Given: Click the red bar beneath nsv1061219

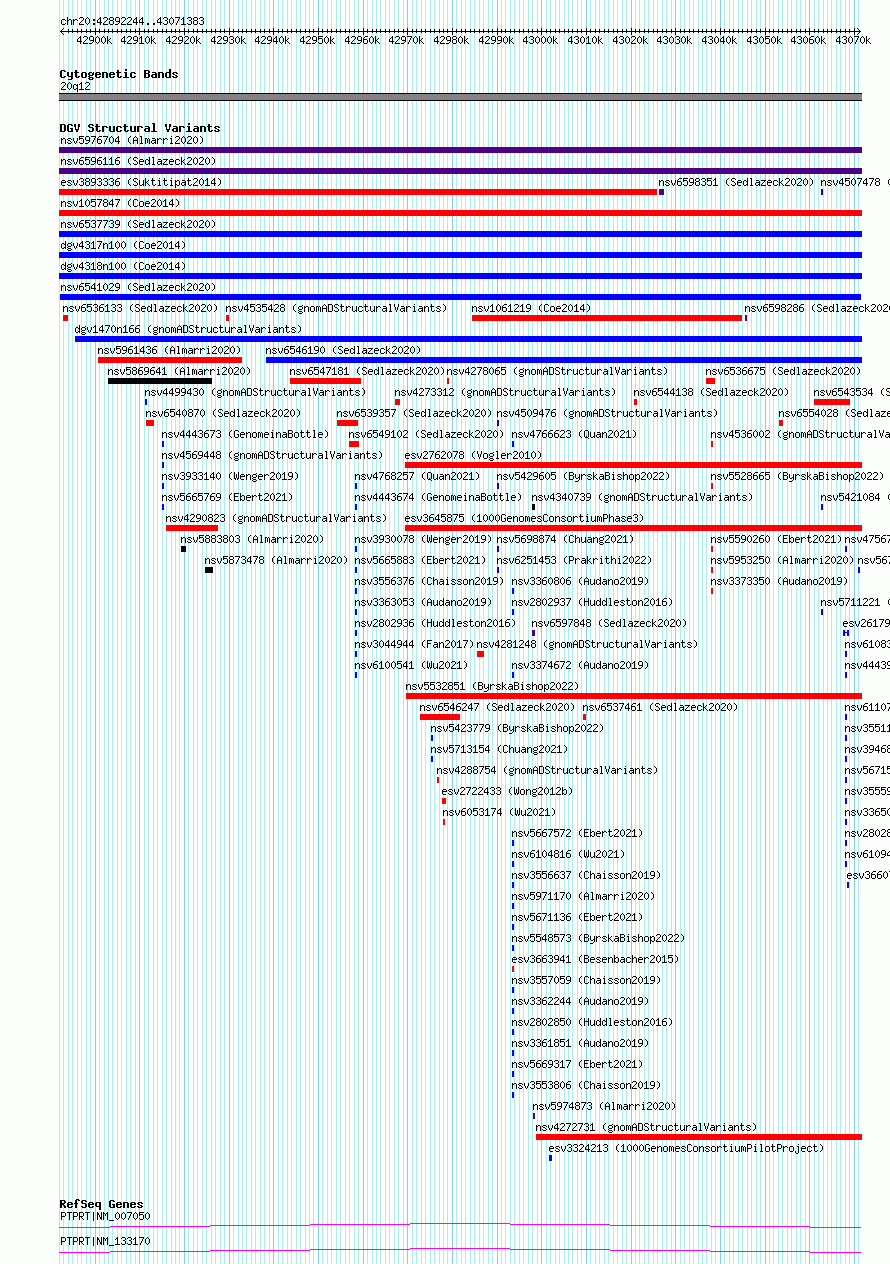Looking at the screenshot, I should (607, 318).
